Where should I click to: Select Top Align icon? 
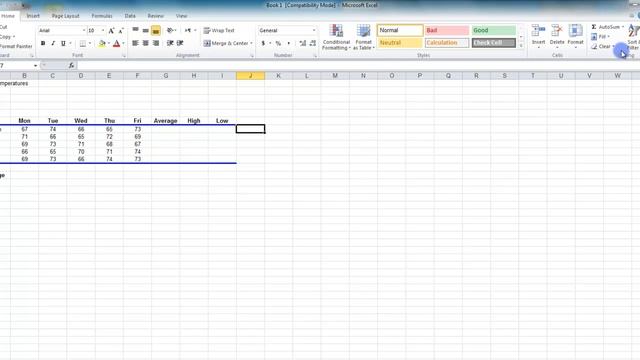(136, 30)
